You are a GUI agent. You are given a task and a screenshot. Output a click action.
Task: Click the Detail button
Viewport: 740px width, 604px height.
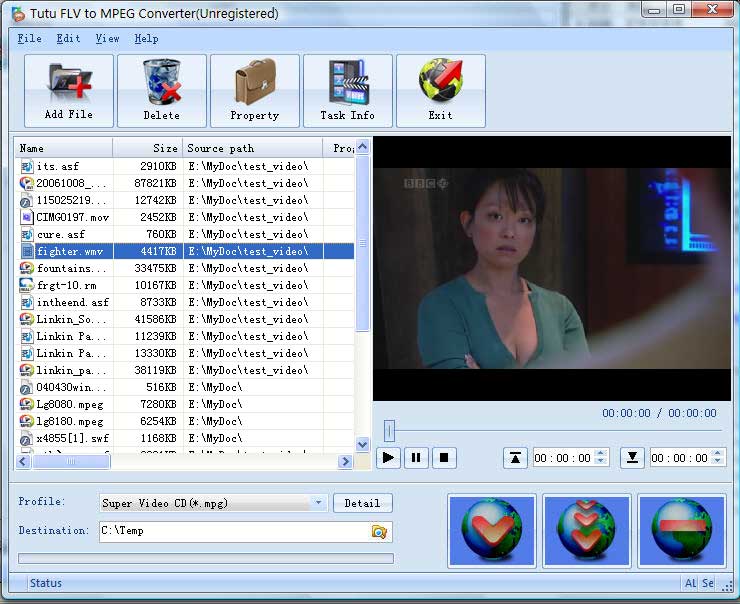(362, 503)
